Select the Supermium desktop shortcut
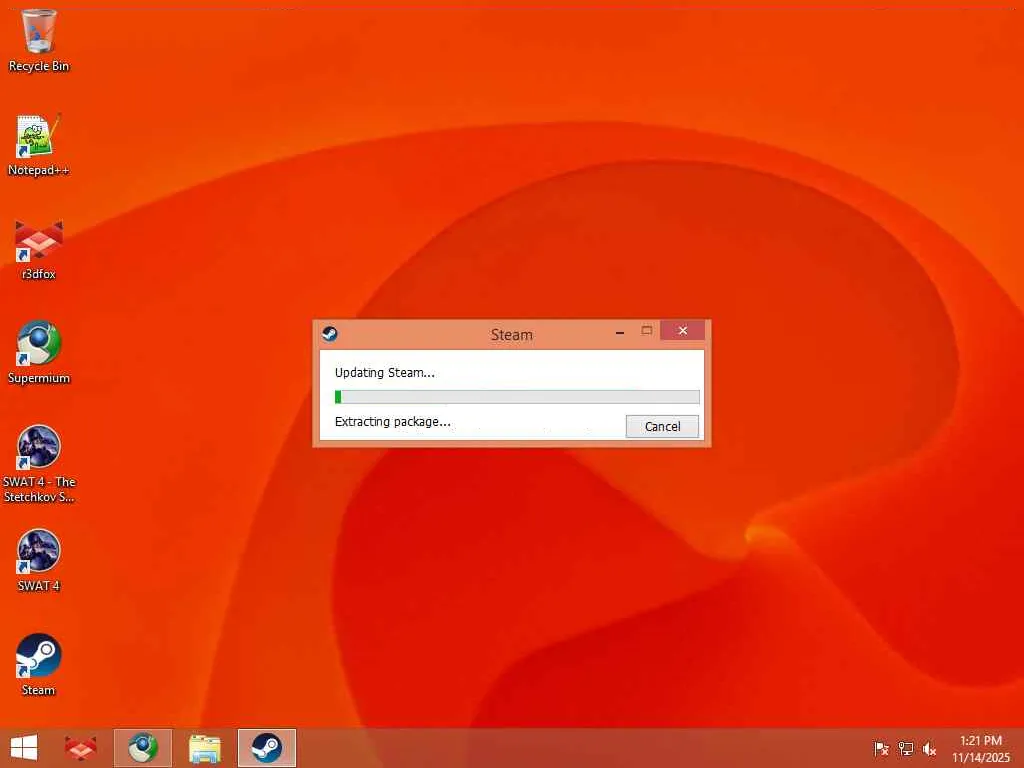This screenshot has width=1024, height=768. click(x=39, y=353)
